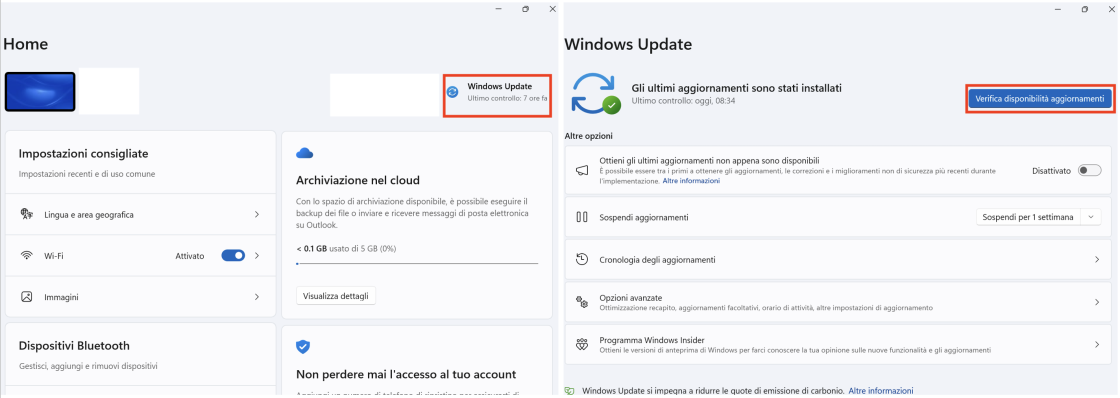The height and width of the screenshot is (398, 1120).
Task: Open the pause duration dropdown arrow
Action: 1091,217
